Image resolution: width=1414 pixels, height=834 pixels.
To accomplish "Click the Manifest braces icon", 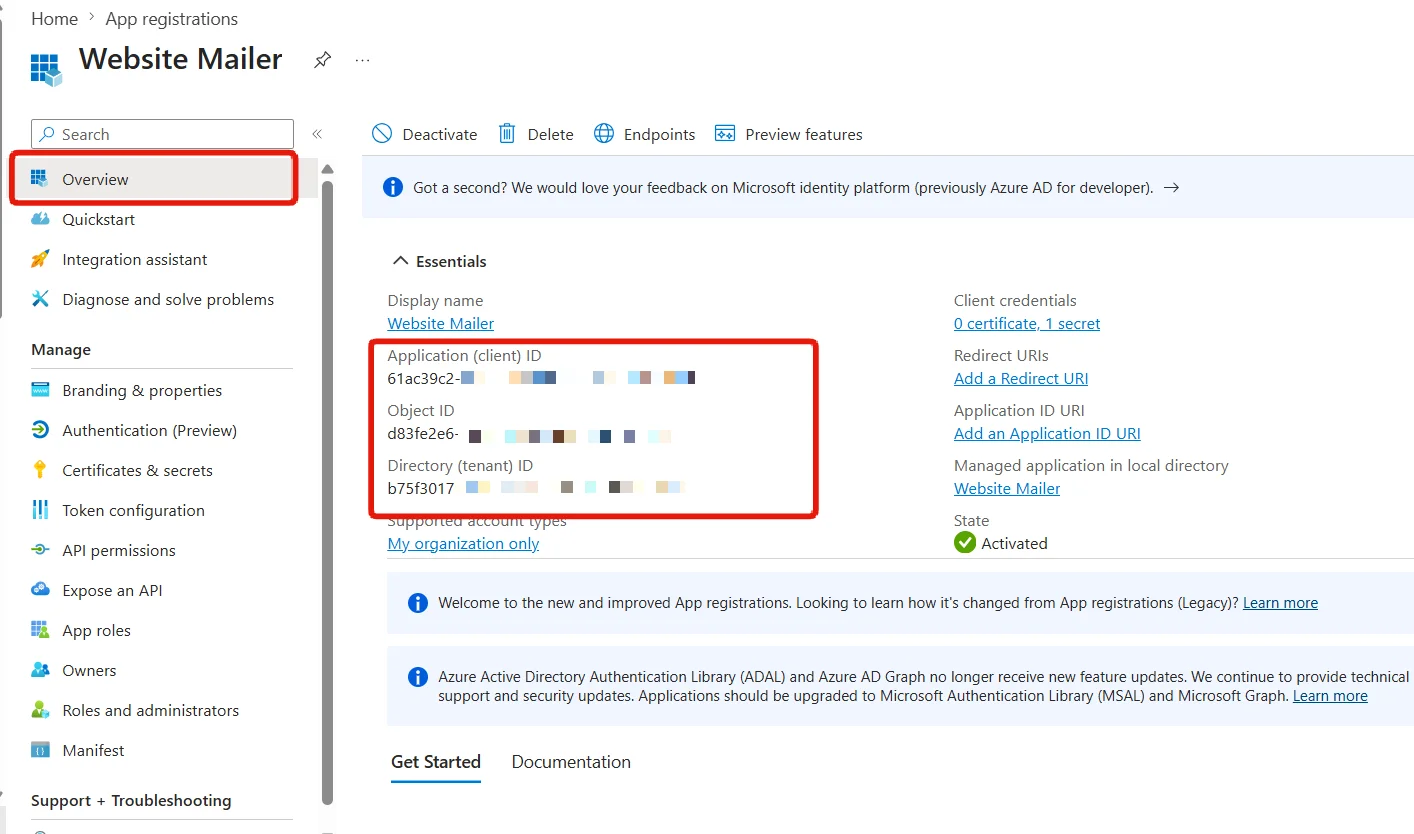I will pyautogui.click(x=40, y=750).
